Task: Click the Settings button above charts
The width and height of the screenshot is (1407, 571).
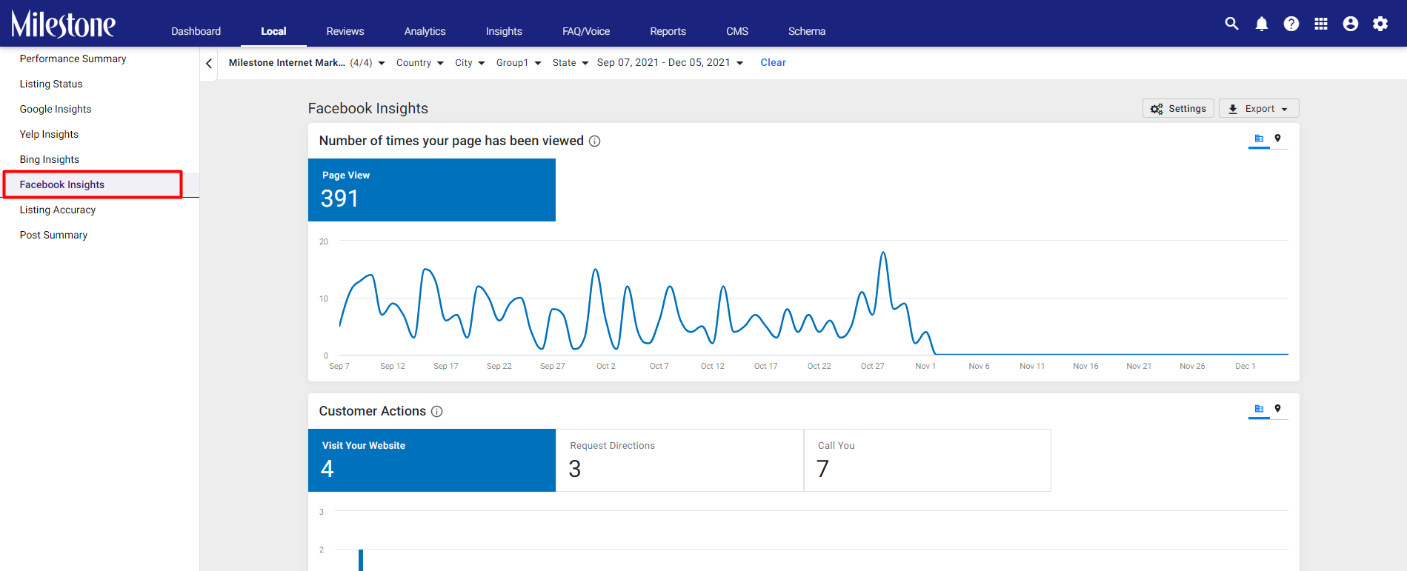Action: click(x=1178, y=109)
